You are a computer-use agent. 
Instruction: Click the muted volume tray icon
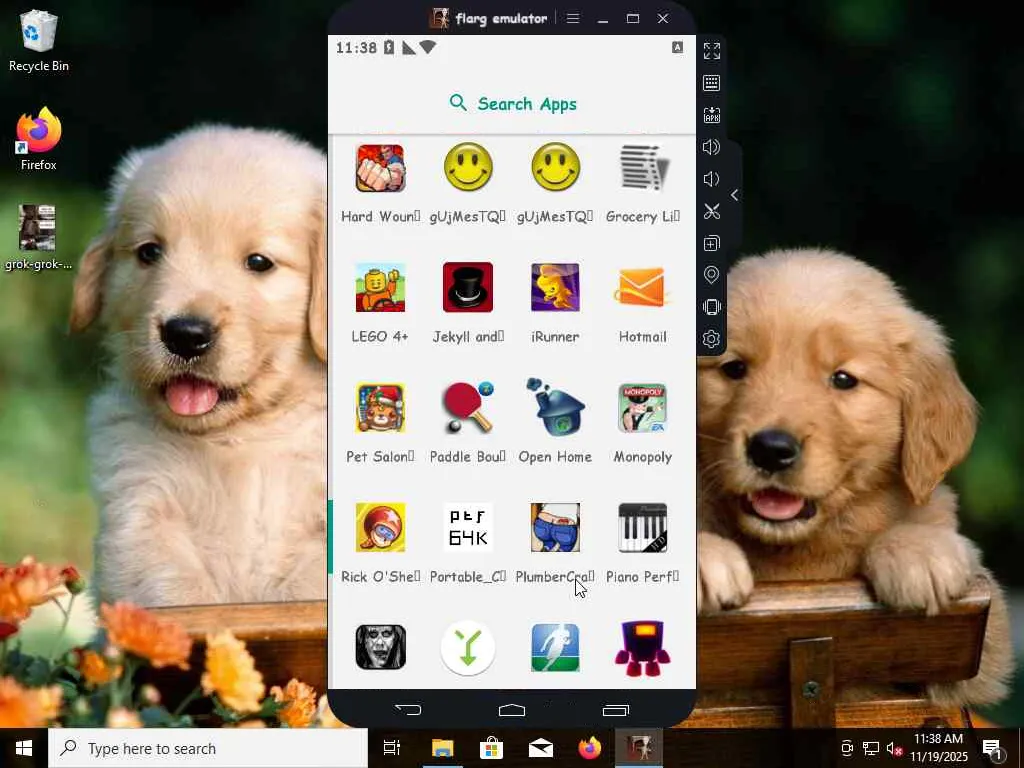pyautogui.click(x=894, y=748)
